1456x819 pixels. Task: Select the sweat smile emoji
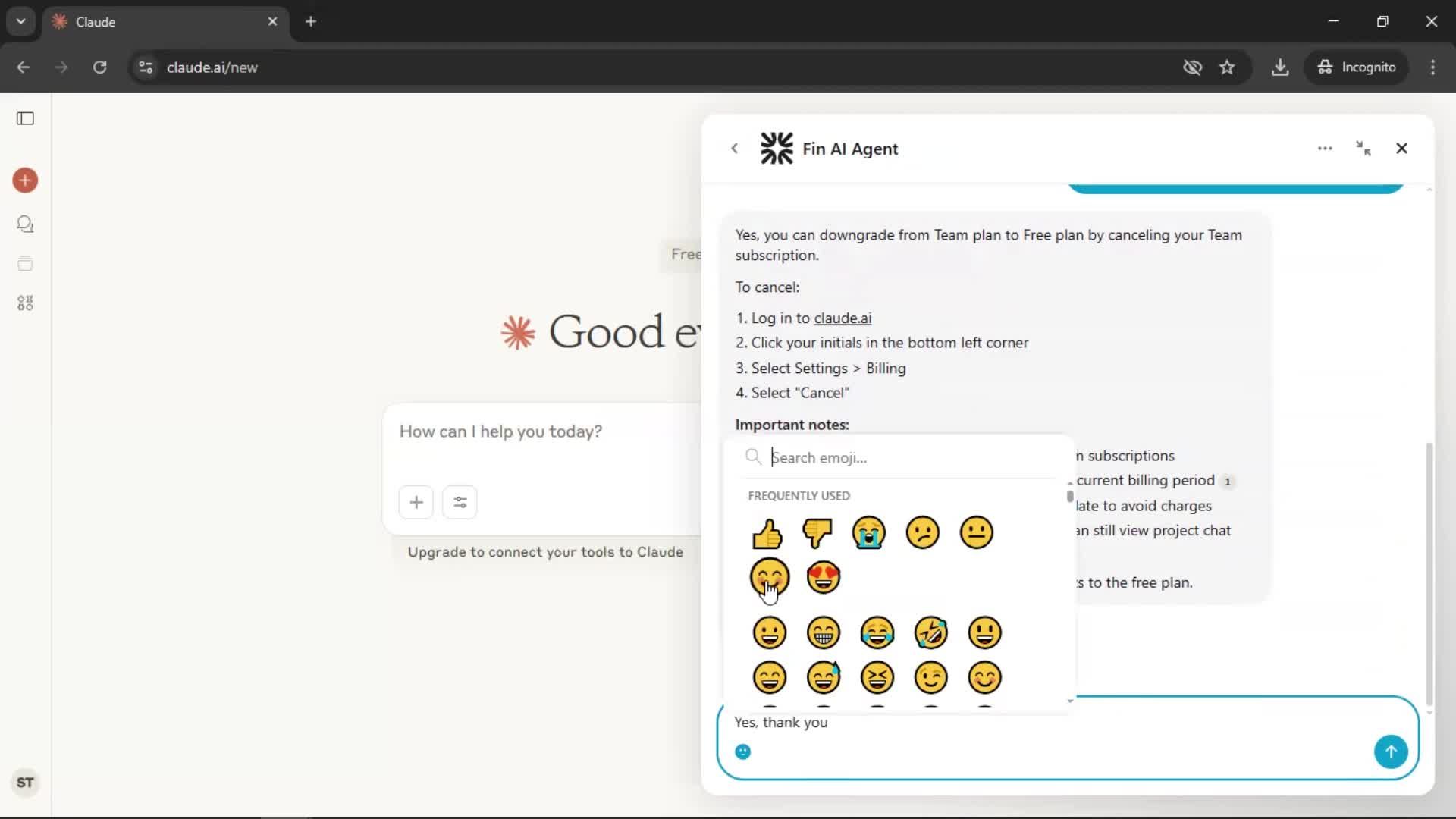(x=824, y=677)
